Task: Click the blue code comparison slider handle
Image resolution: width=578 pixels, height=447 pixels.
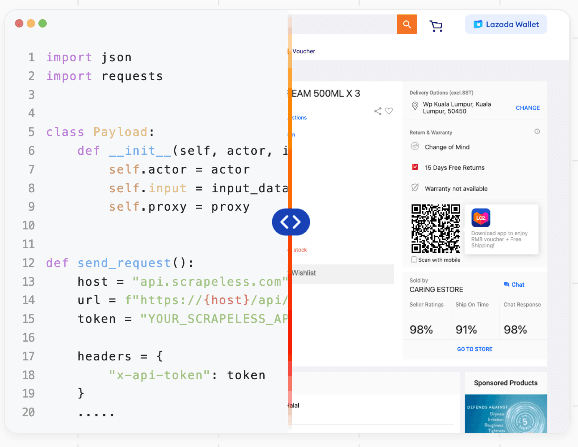Action: [x=291, y=222]
